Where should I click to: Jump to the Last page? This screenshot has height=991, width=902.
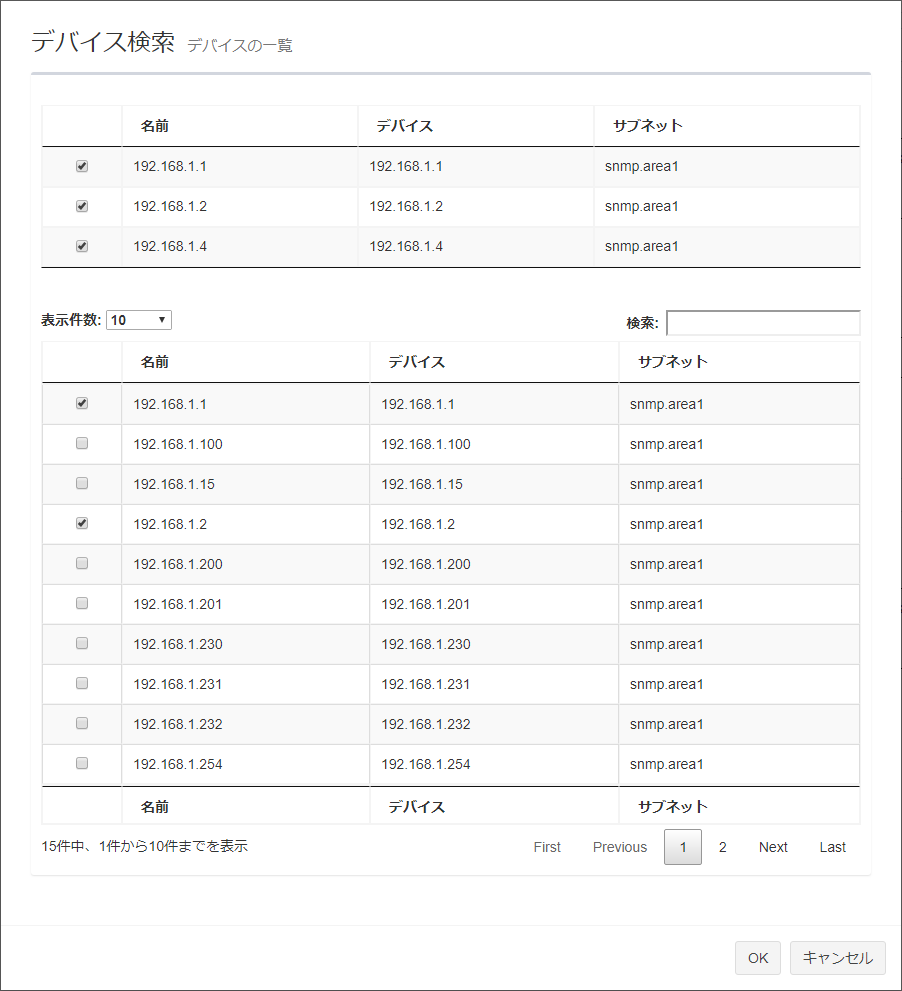(833, 847)
